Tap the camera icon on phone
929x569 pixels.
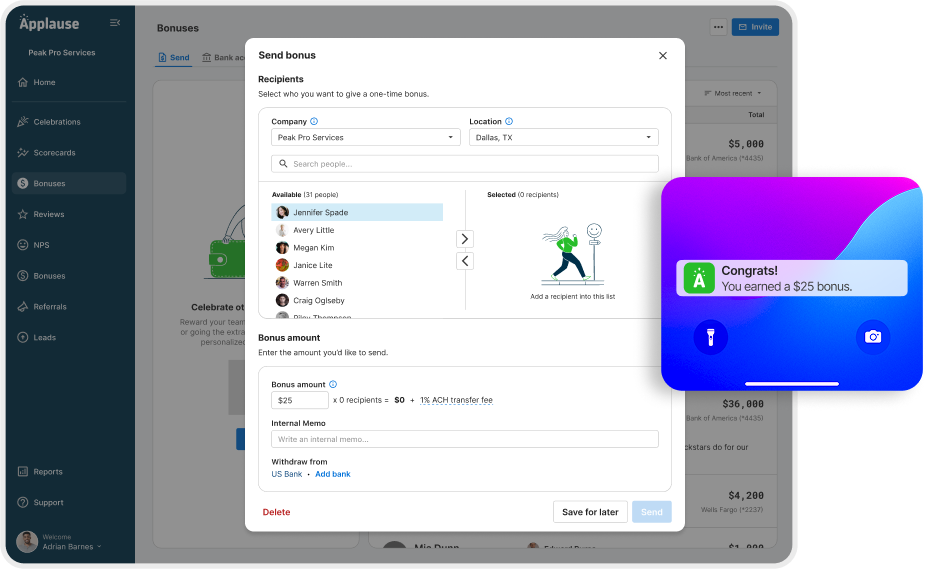[x=873, y=337]
